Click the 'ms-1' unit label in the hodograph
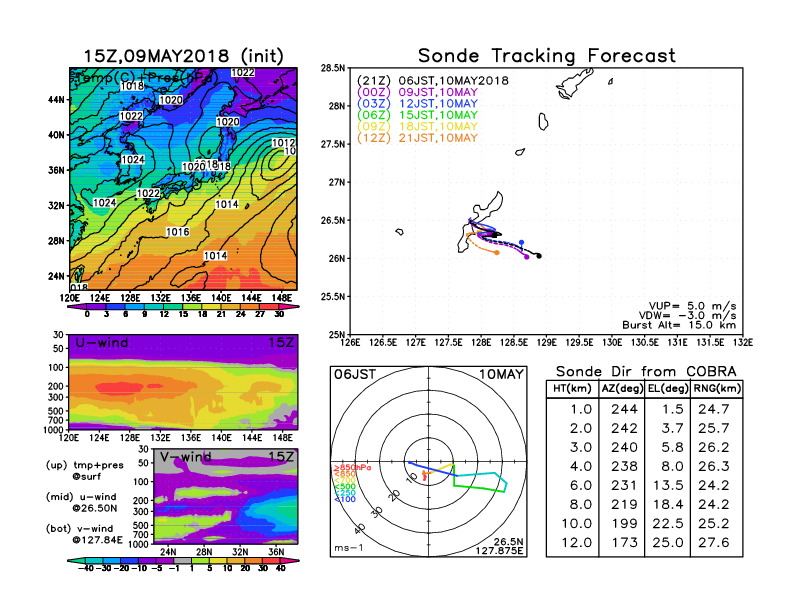Screen dimensions: 792x612 (x=349, y=548)
